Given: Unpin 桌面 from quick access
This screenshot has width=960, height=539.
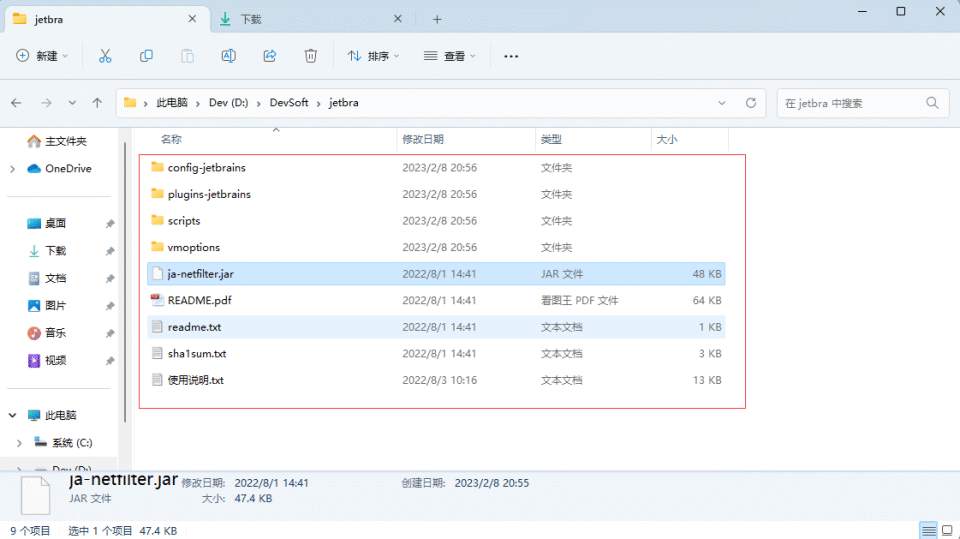Looking at the screenshot, I should (x=110, y=224).
